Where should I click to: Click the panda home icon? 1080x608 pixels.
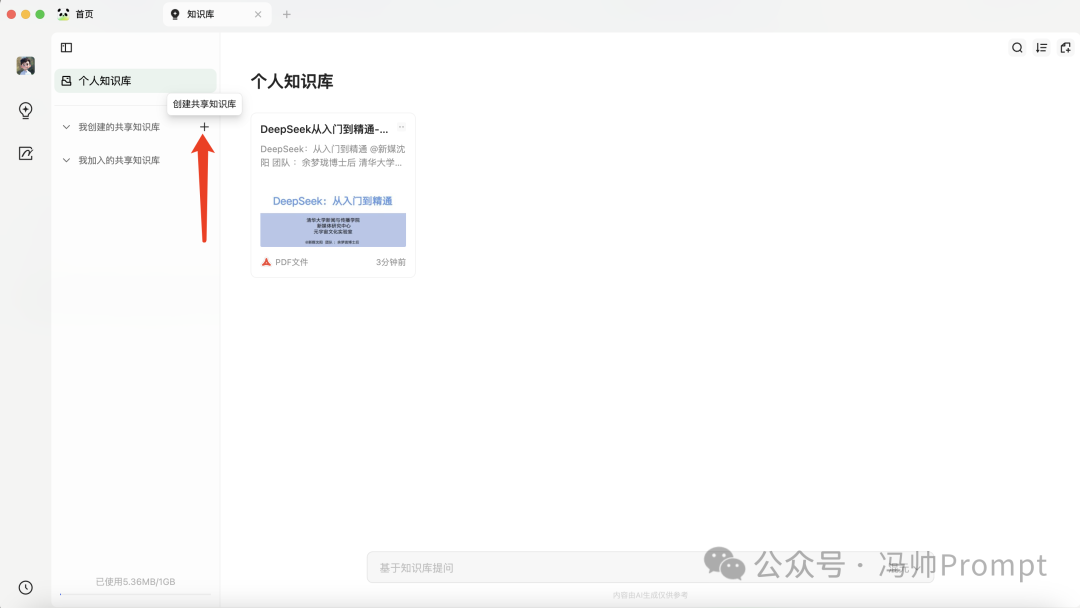63,14
